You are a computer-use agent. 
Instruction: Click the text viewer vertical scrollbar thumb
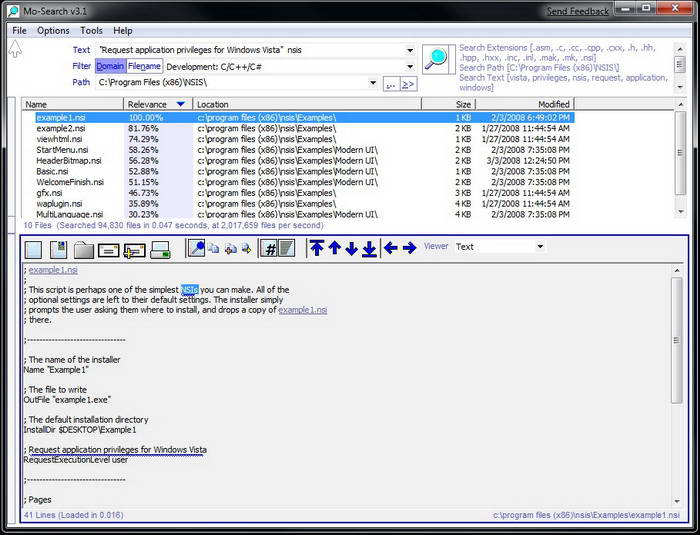[x=676, y=340]
